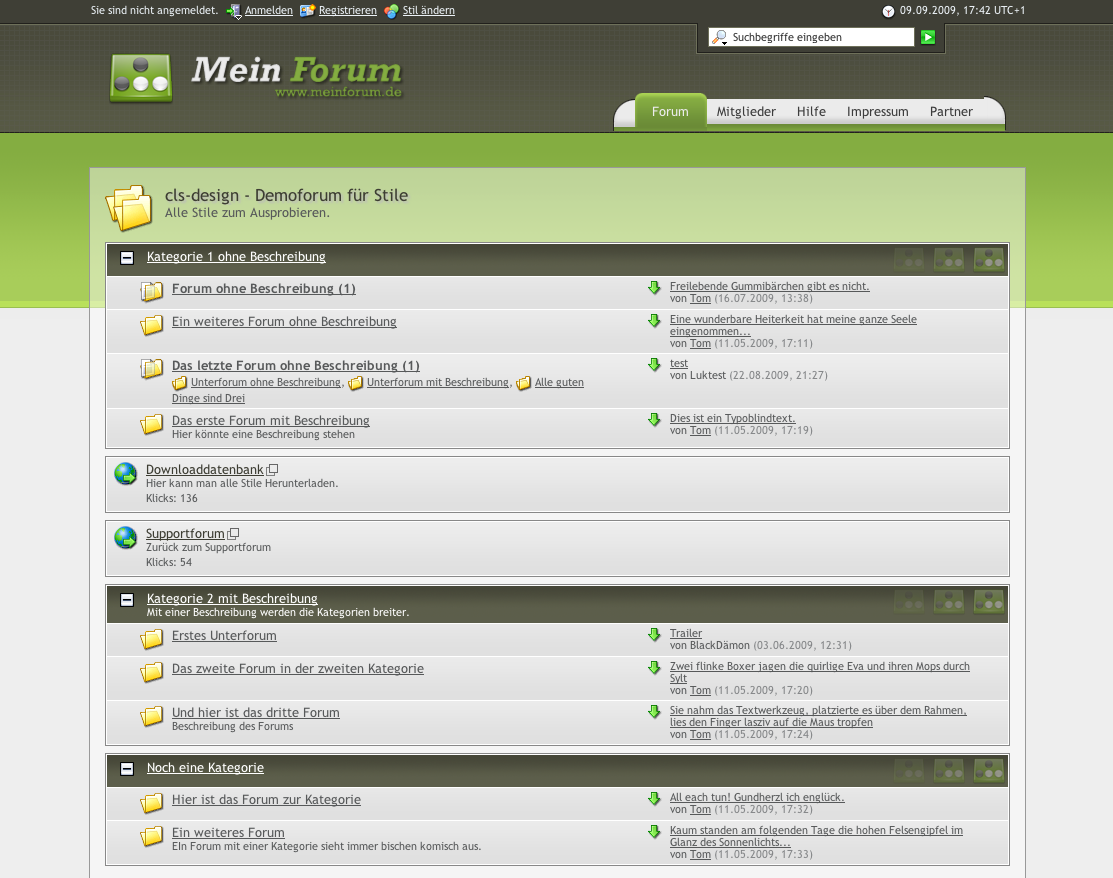This screenshot has height=878, width=1113.
Task: Click the green search submit arrow button
Action: [x=928, y=37]
